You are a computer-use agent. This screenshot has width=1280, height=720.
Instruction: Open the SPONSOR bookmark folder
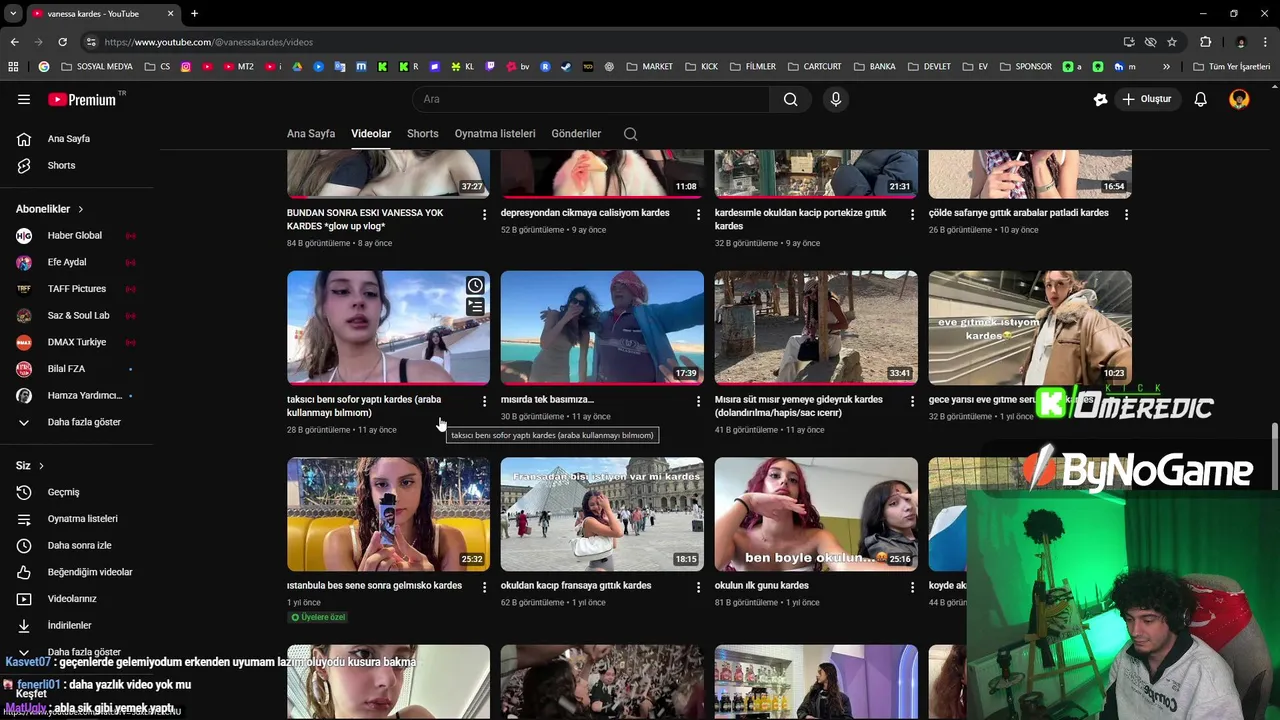[x=1025, y=67]
